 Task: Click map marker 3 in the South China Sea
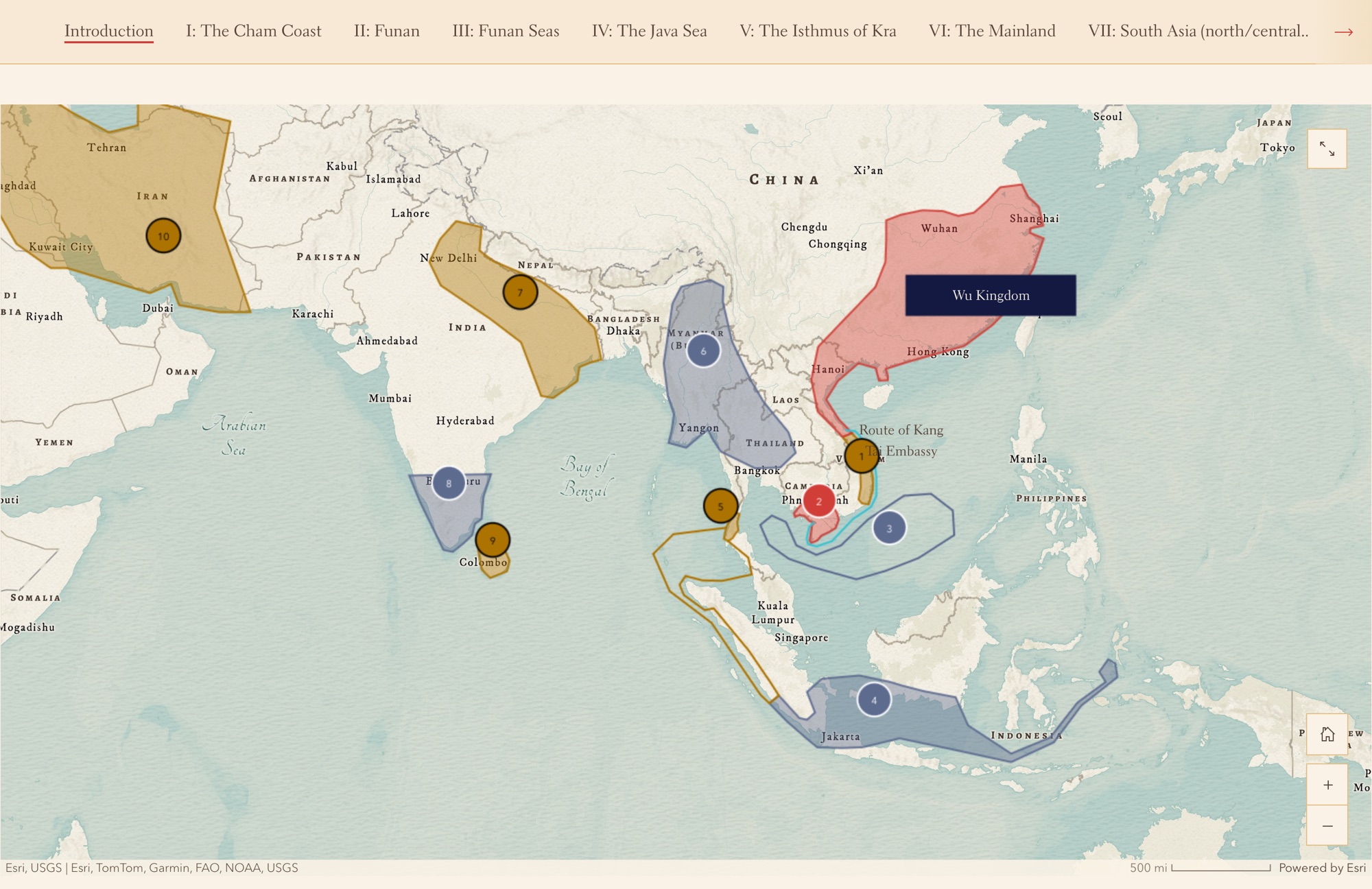coord(889,528)
